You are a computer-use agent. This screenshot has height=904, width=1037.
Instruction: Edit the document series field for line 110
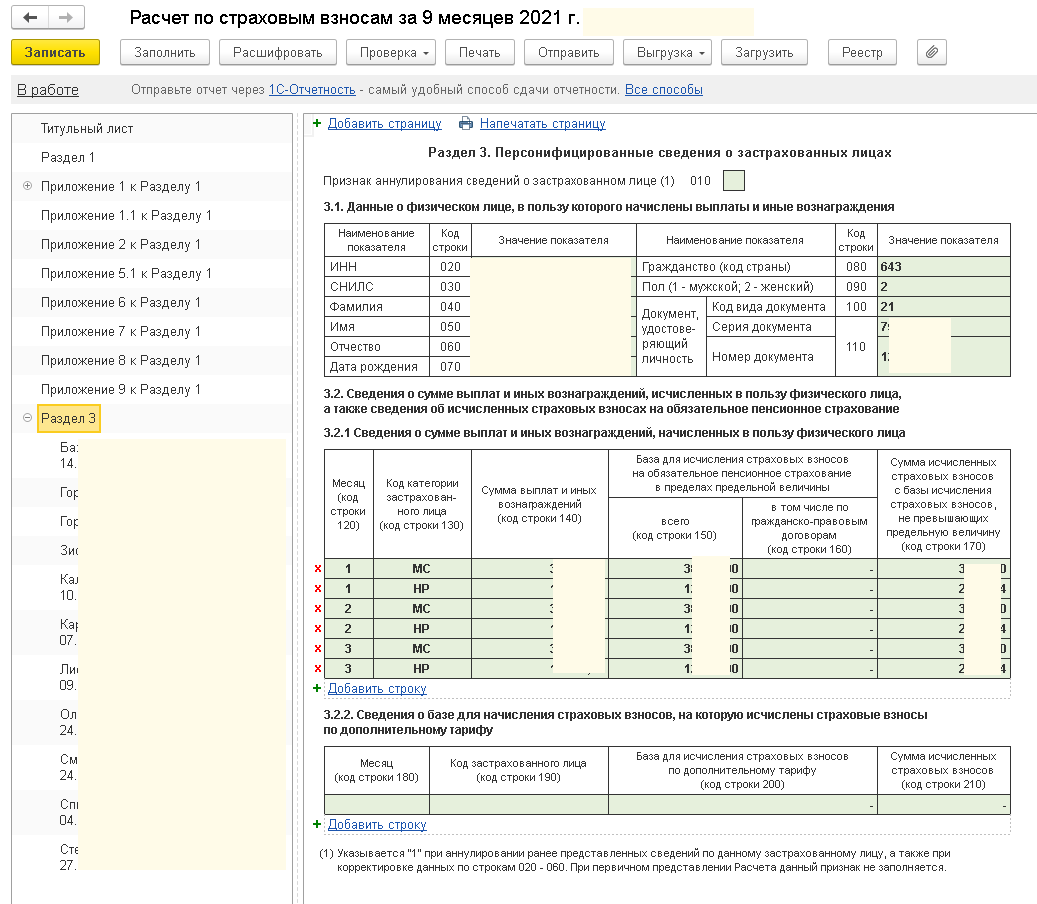click(944, 327)
